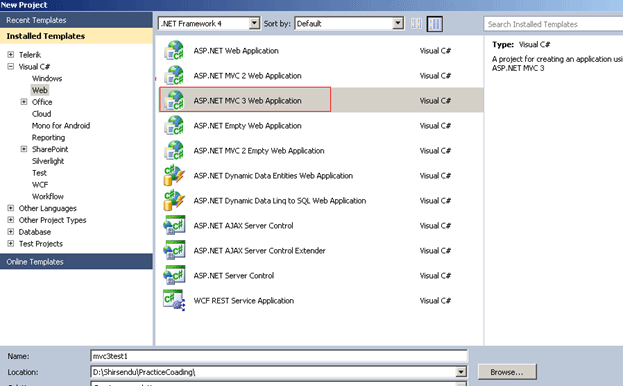Select Mono for Android category
The height and width of the screenshot is (386, 623).
(61, 126)
